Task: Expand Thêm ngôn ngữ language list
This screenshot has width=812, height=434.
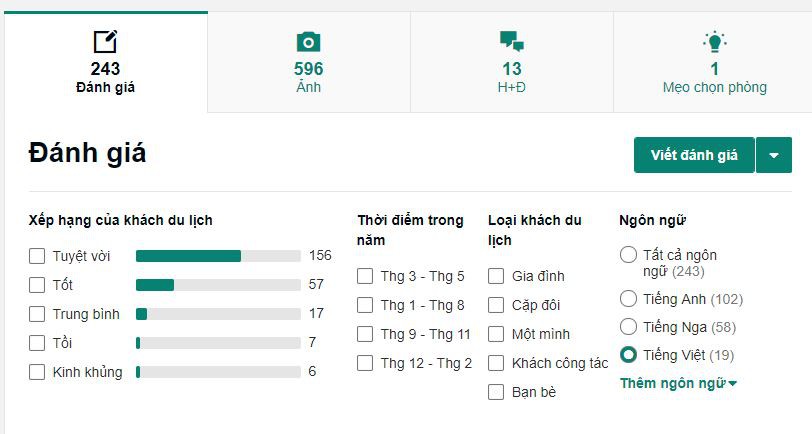Action: pos(678,383)
